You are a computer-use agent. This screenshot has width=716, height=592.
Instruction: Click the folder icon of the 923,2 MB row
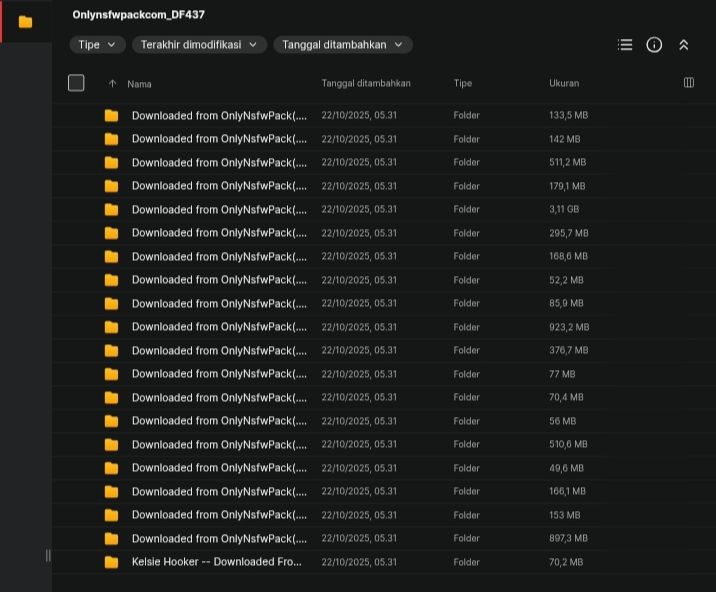[111, 327]
